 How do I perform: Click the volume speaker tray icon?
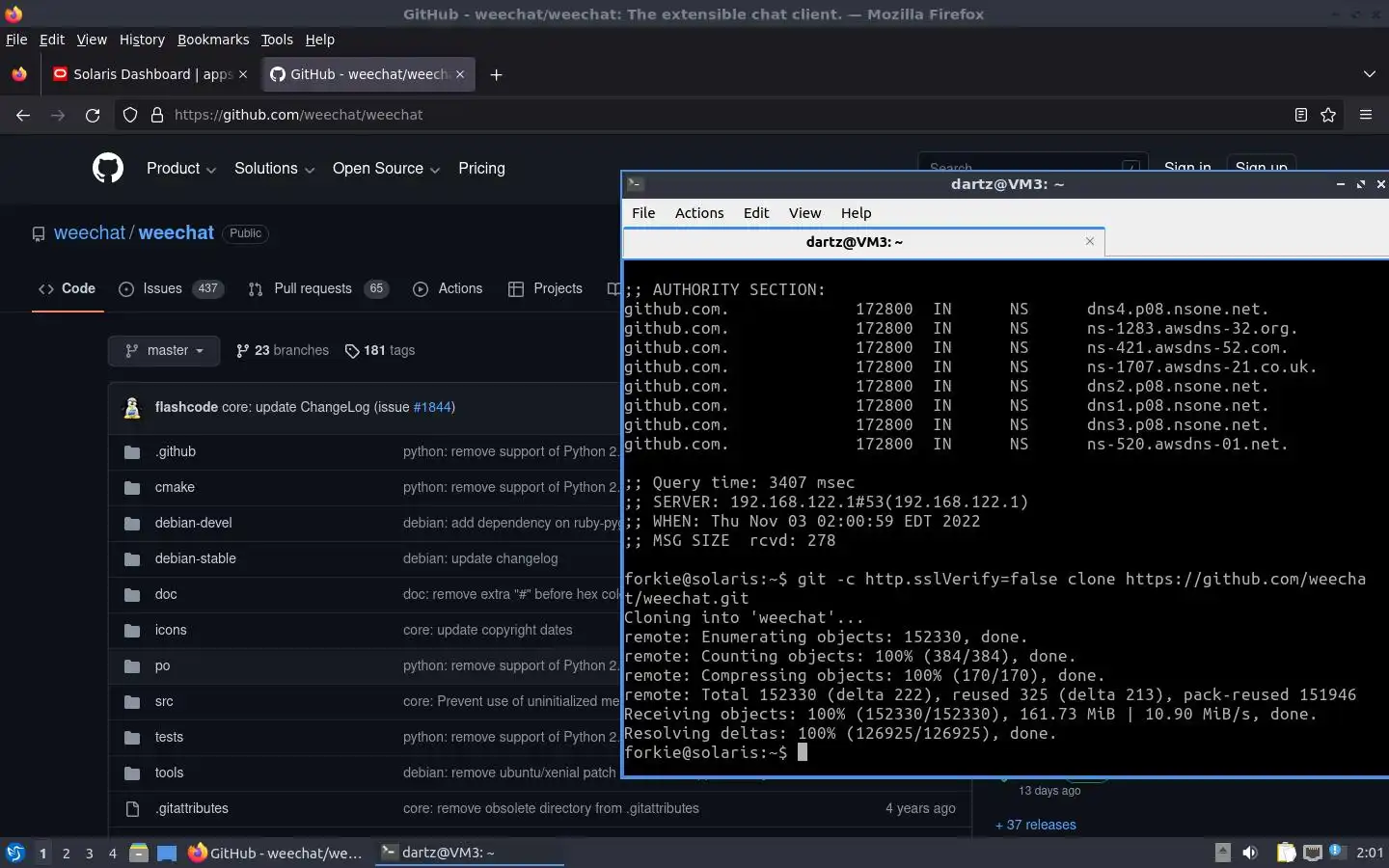[1250, 853]
